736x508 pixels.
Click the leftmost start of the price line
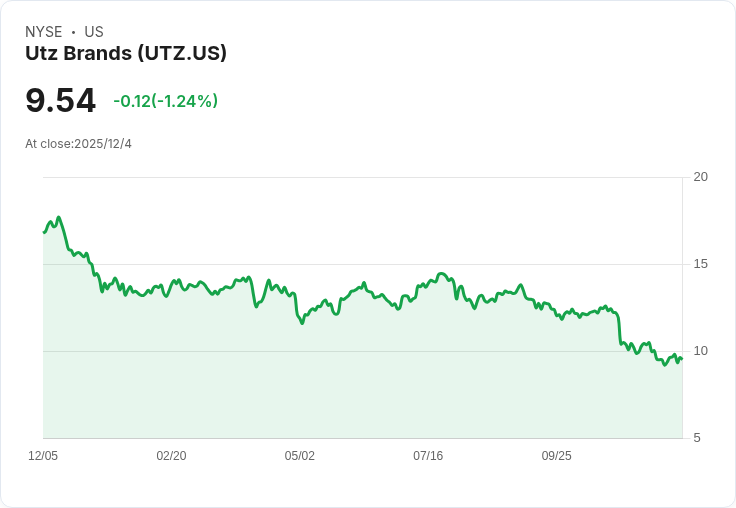(44, 232)
